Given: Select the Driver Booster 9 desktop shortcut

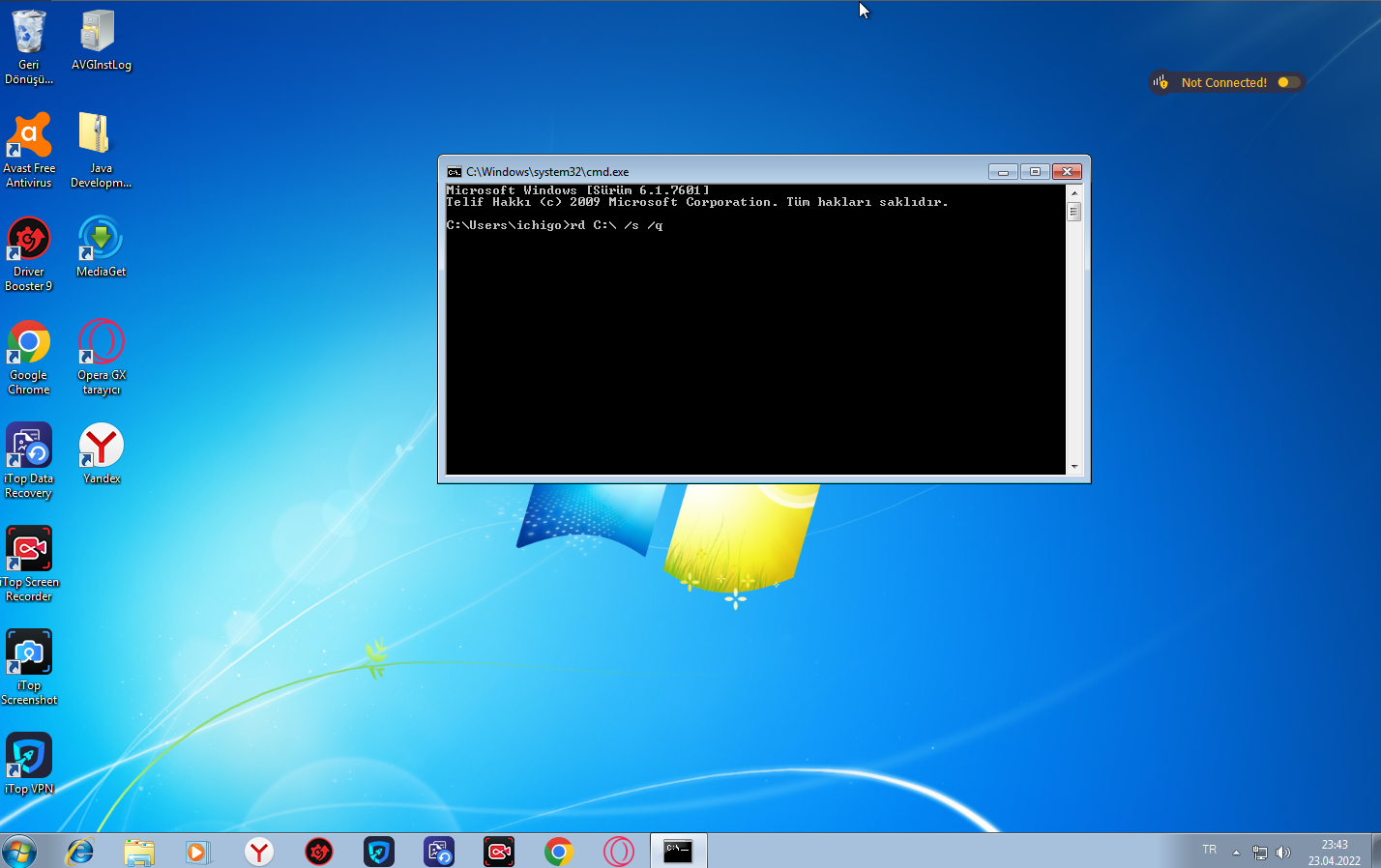Looking at the screenshot, I should click(29, 253).
